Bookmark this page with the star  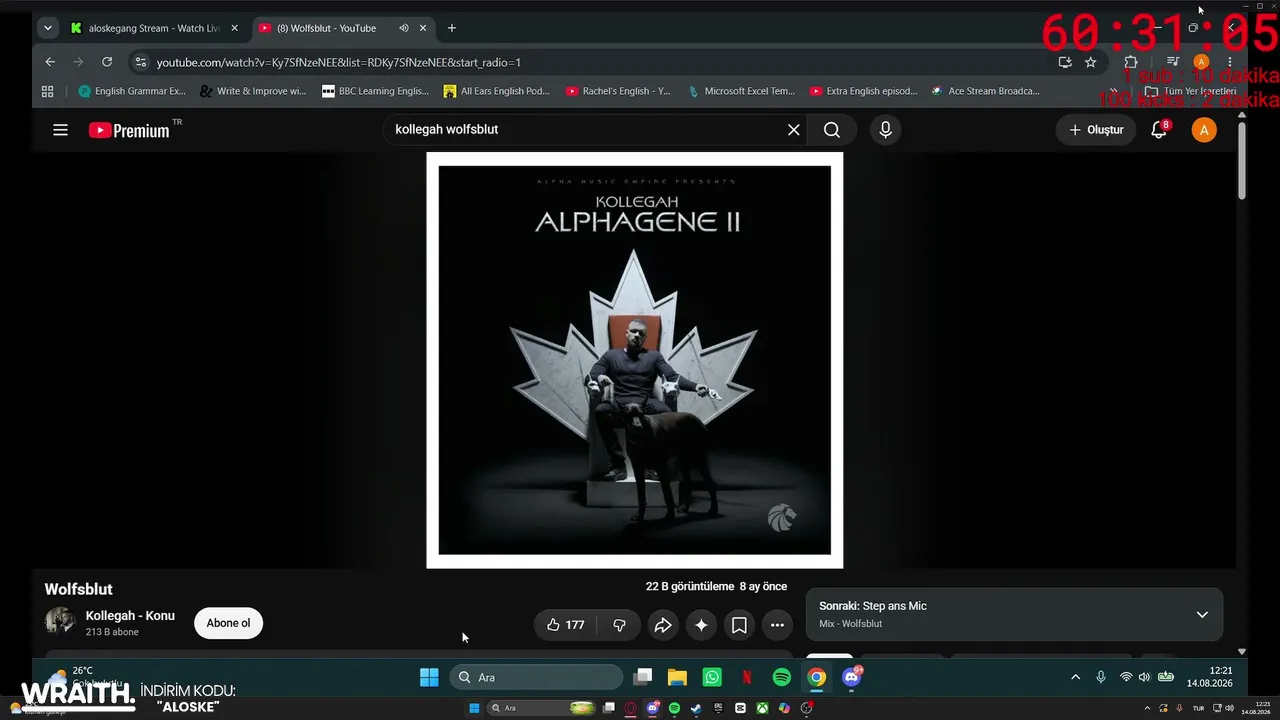(1090, 62)
